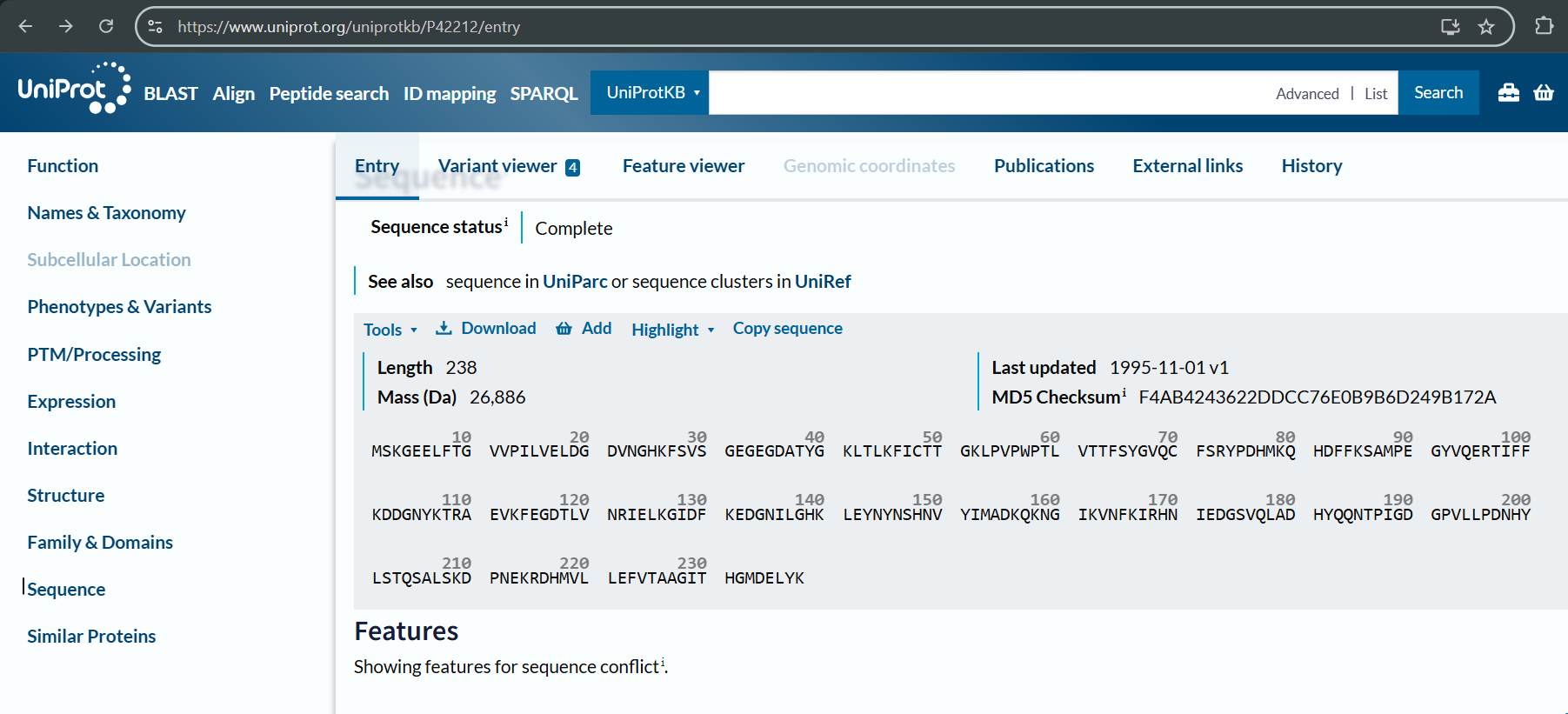Click the browser reload icon
The image size is (1568, 714).
pos(106,26)
